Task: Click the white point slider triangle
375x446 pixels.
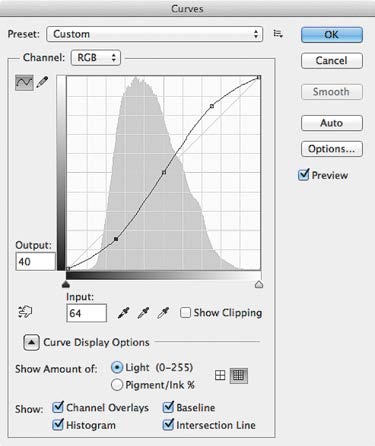Action: [x=259, y=284]
